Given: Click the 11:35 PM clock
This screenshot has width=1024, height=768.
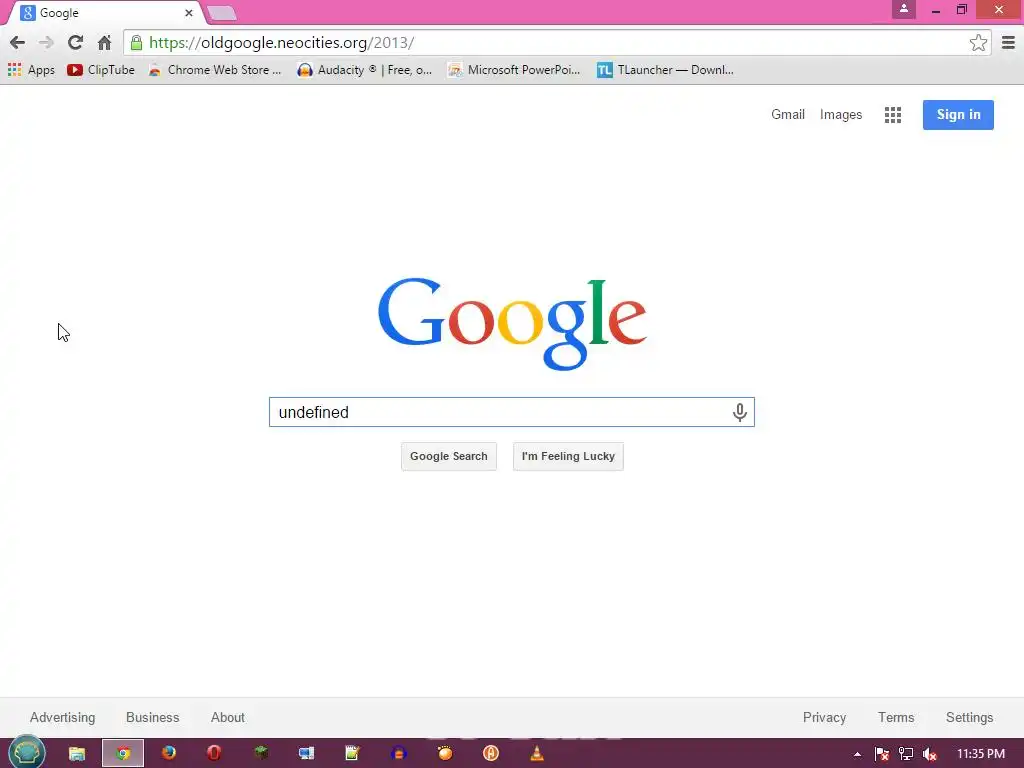Looking at the screenshot, I should click(x=980, y=754).
